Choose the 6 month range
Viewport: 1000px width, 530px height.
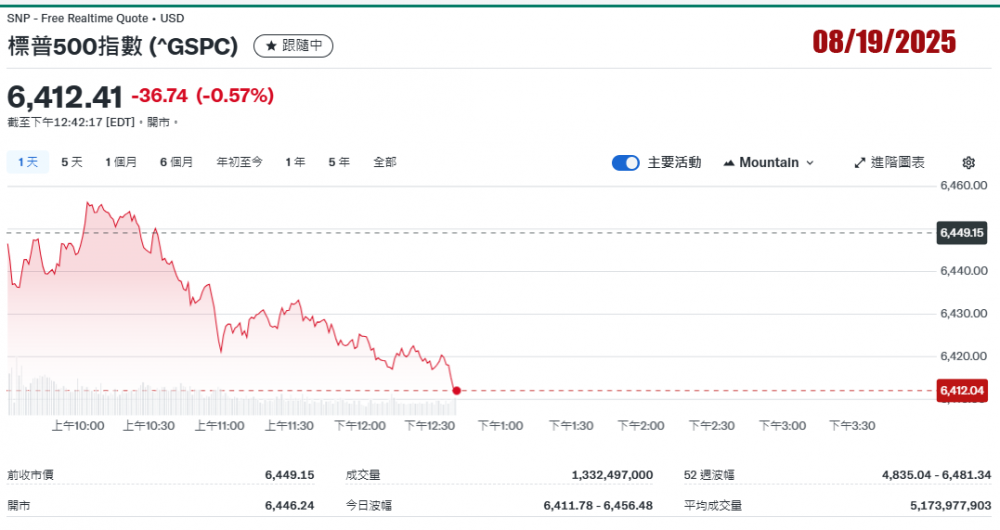[x=176, y=162]
